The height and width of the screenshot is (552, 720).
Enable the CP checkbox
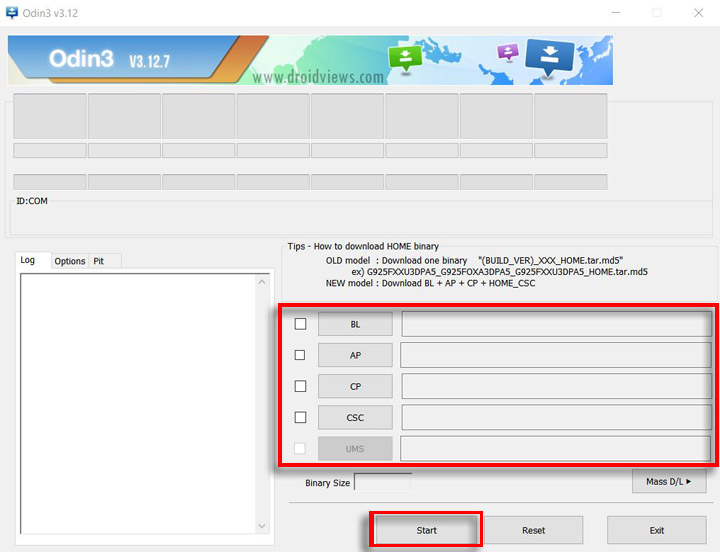[300, 386]
